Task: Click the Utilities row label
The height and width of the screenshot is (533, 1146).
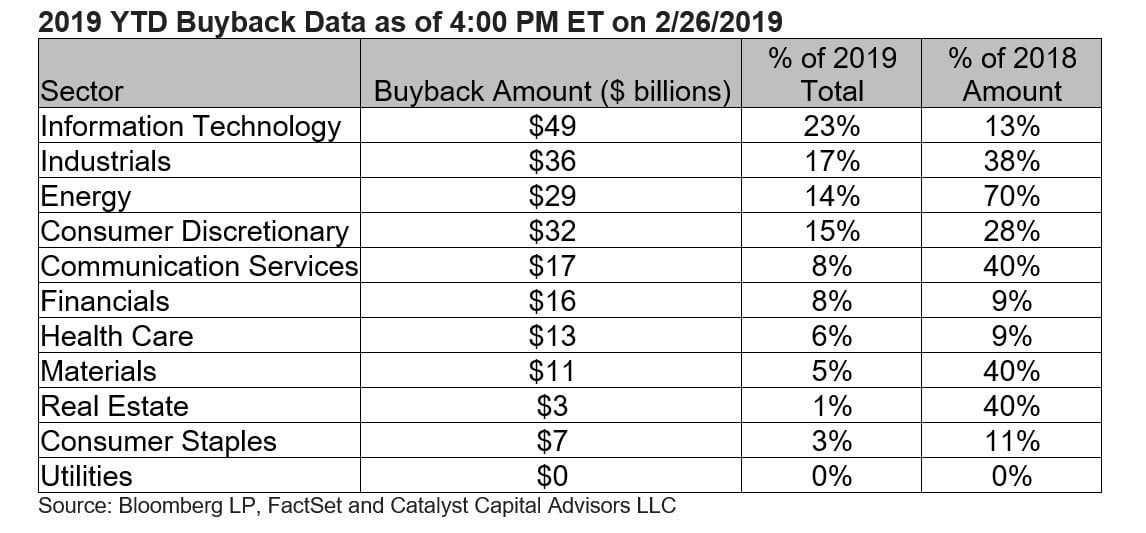Action: pyautogui.click(x=85, y=476)
